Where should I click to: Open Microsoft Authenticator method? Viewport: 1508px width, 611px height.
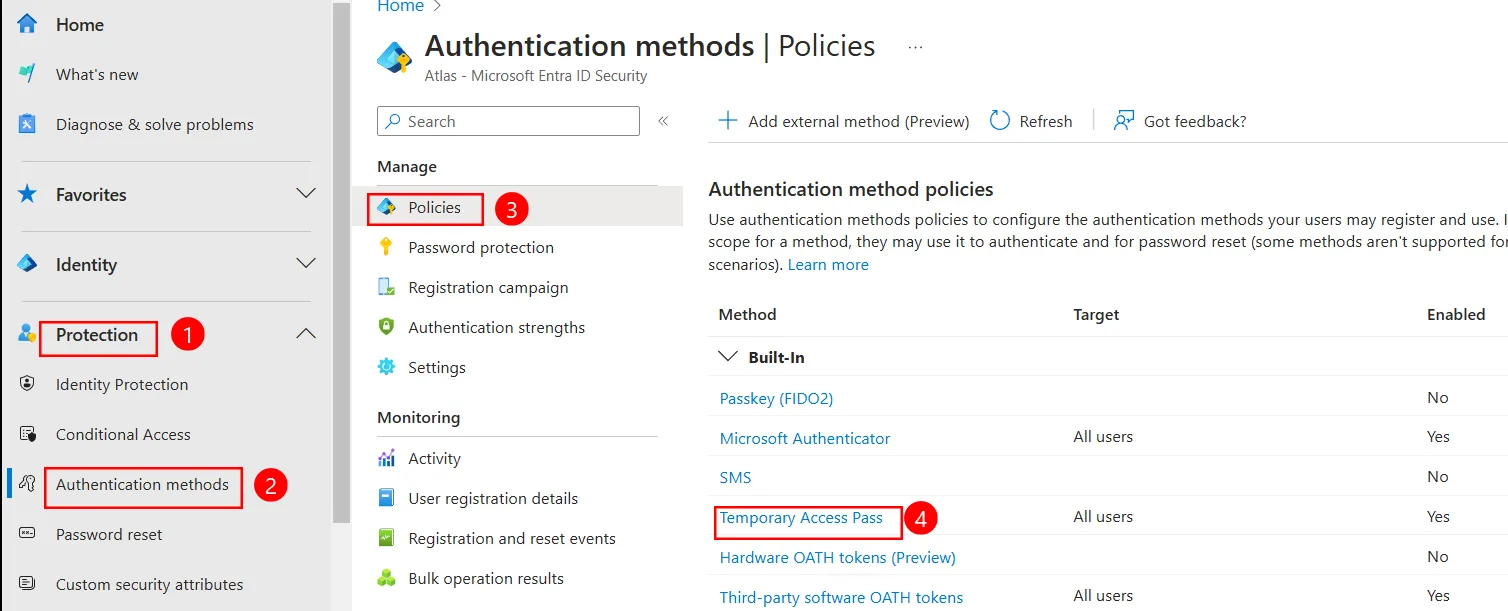coord(805,438)
